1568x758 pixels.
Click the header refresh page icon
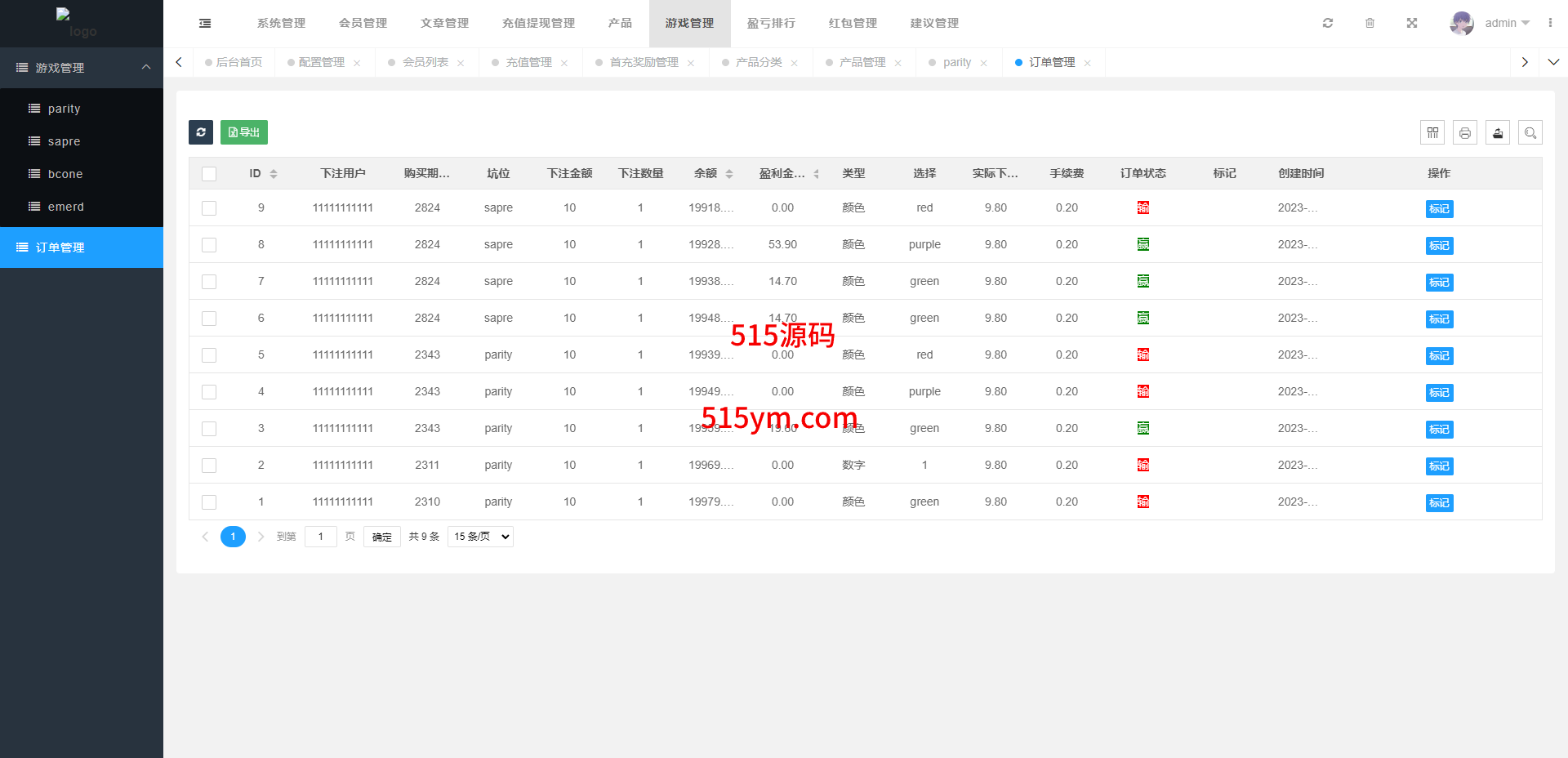[x=1328, y=23]
